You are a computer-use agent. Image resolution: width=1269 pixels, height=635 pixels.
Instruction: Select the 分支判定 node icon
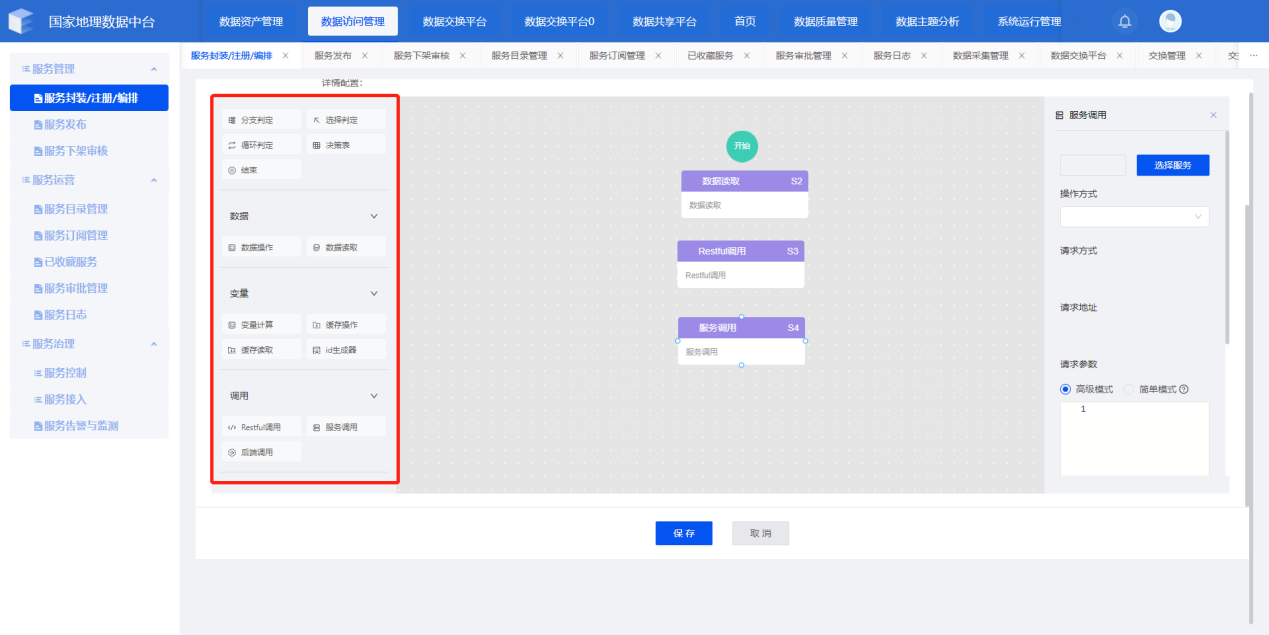coord(232,120)
